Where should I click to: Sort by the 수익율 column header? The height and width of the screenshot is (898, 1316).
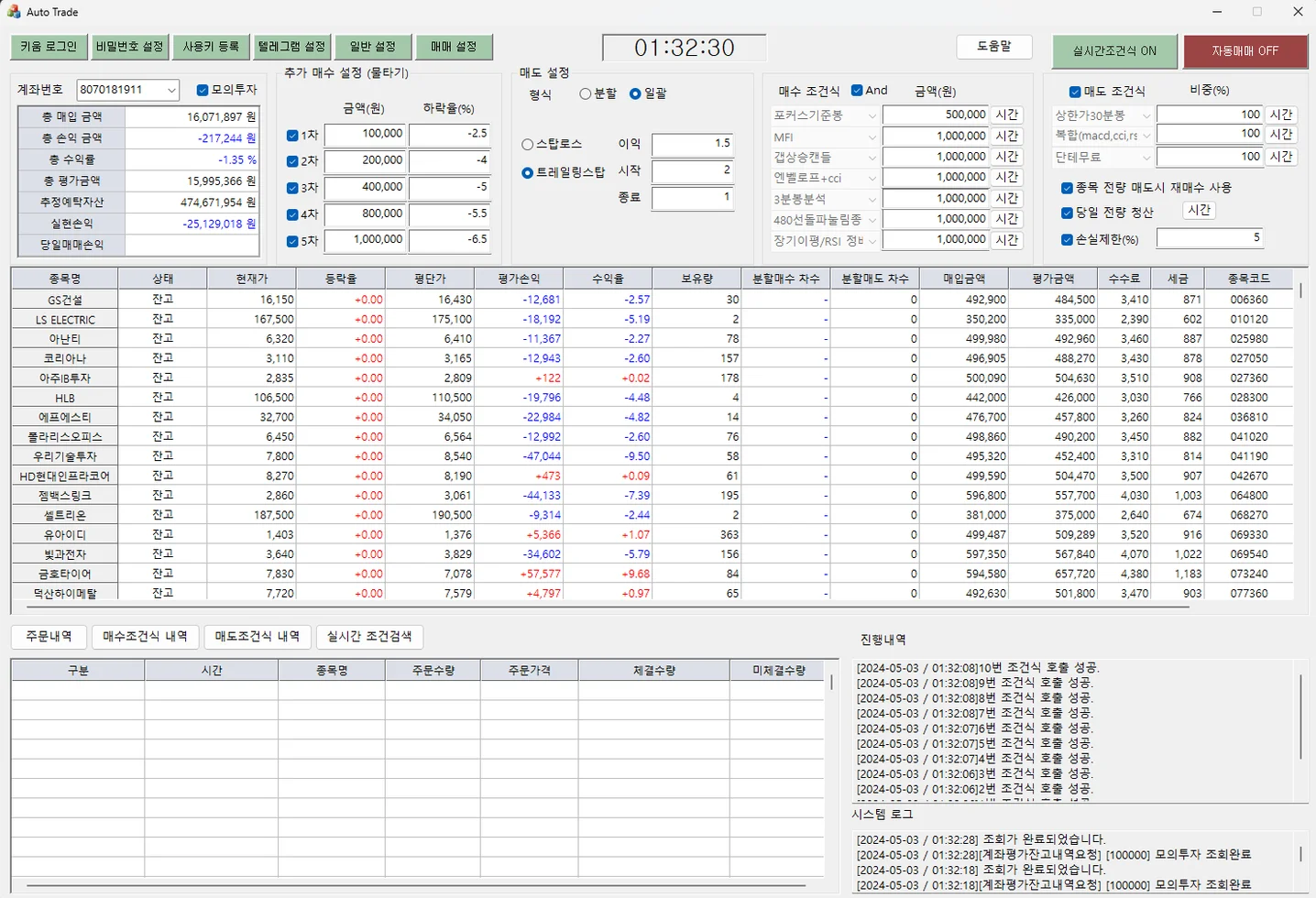[x=609, y=279]
